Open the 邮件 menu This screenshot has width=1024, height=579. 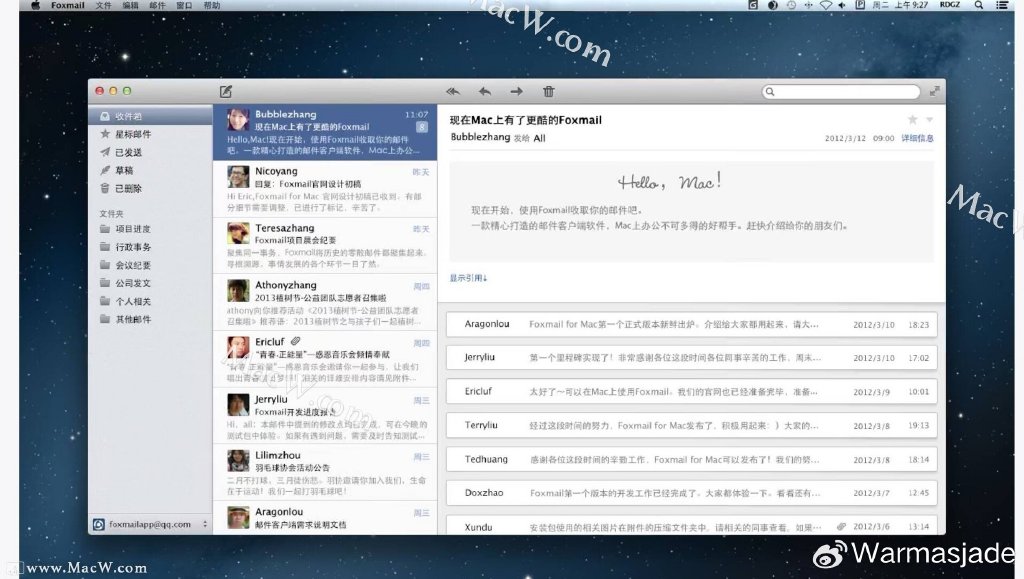(x=157, y=5)
